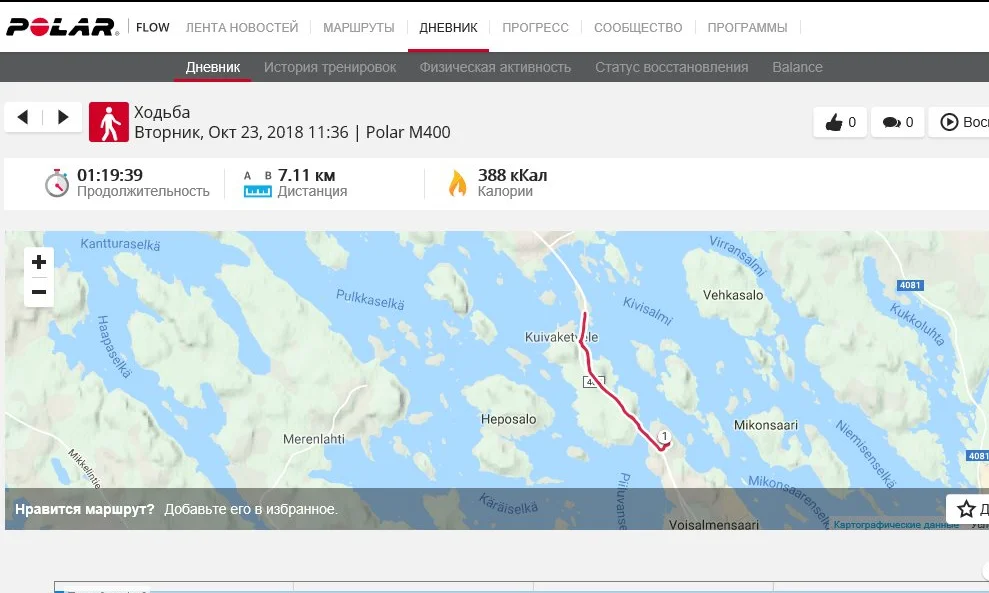
Task: Open the Прогресс section
Action: (x=535, y=28)
